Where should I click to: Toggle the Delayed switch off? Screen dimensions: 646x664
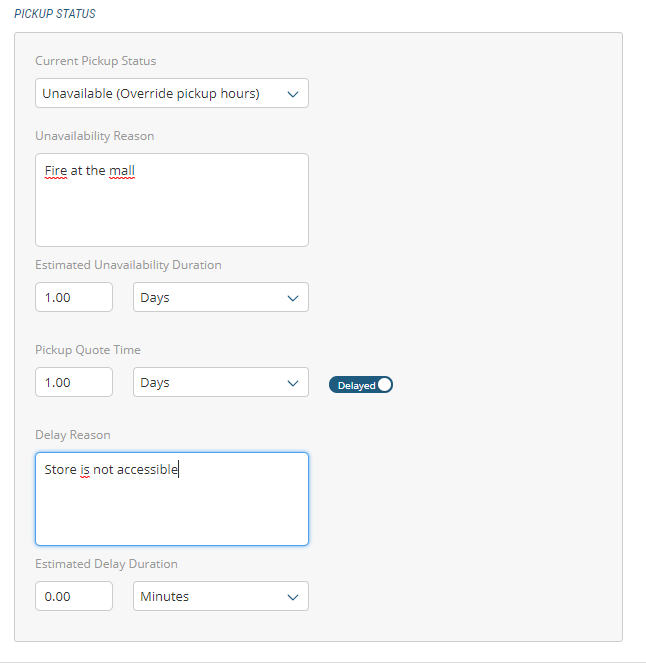point(361,384)
